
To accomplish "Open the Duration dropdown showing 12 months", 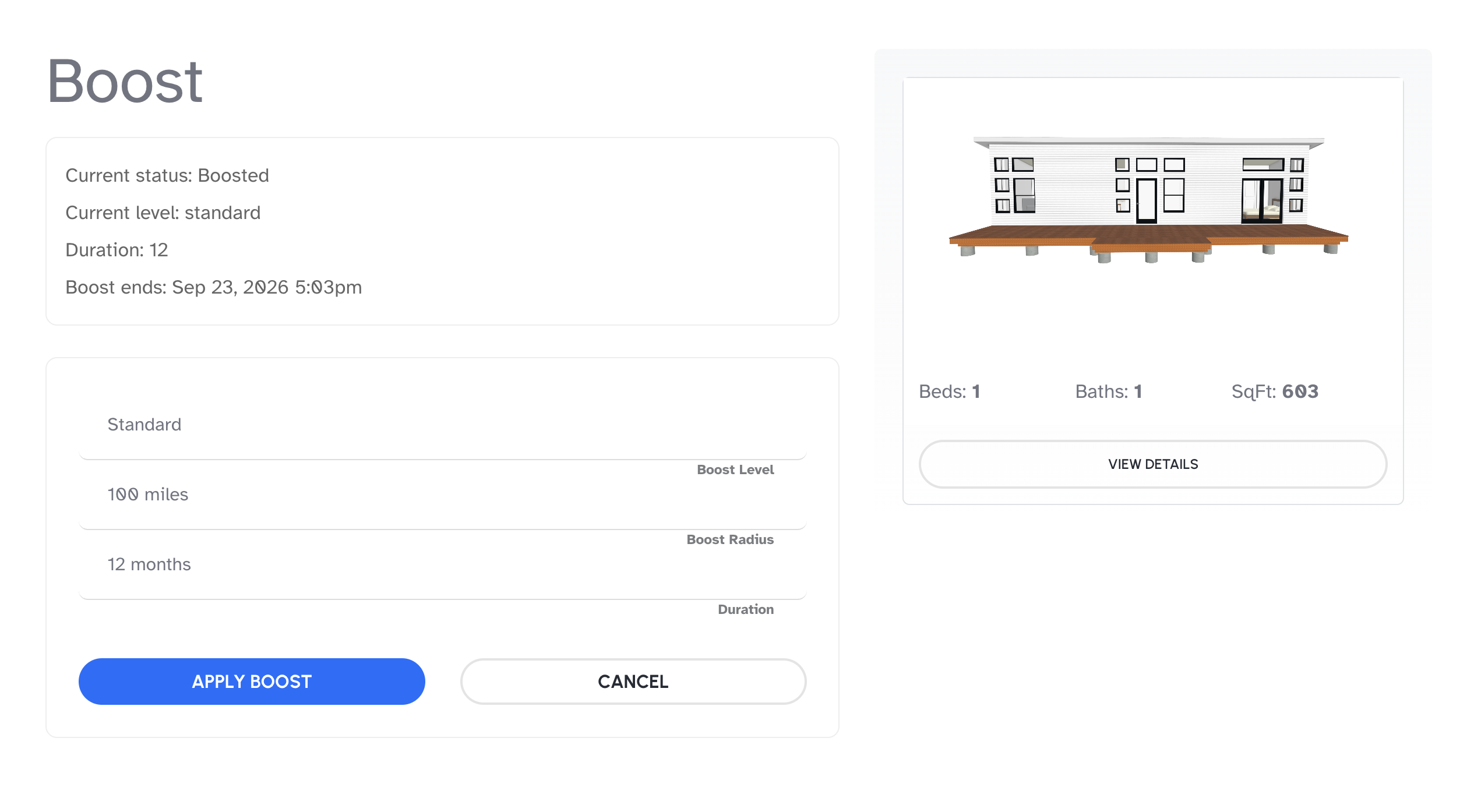I will tap(442, 565).
